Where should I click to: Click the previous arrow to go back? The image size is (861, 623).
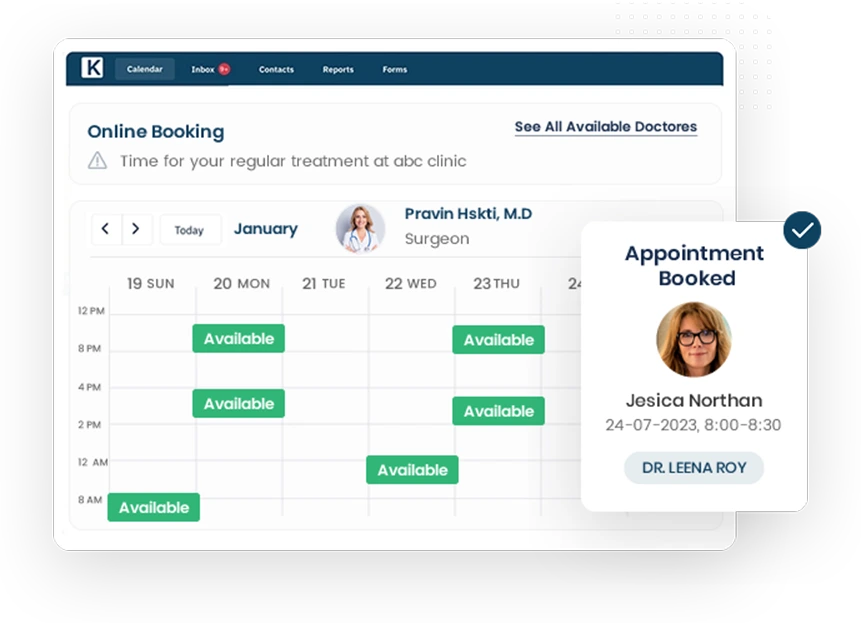[x=106, y=229]
